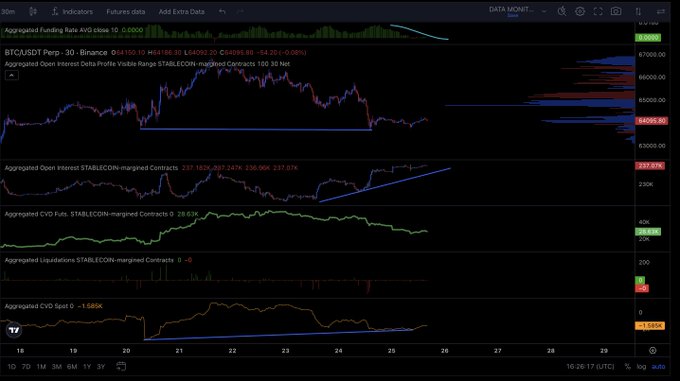Click the 237.07K open interest axis label
Screen dimensions: 680x381
[650, 166]
